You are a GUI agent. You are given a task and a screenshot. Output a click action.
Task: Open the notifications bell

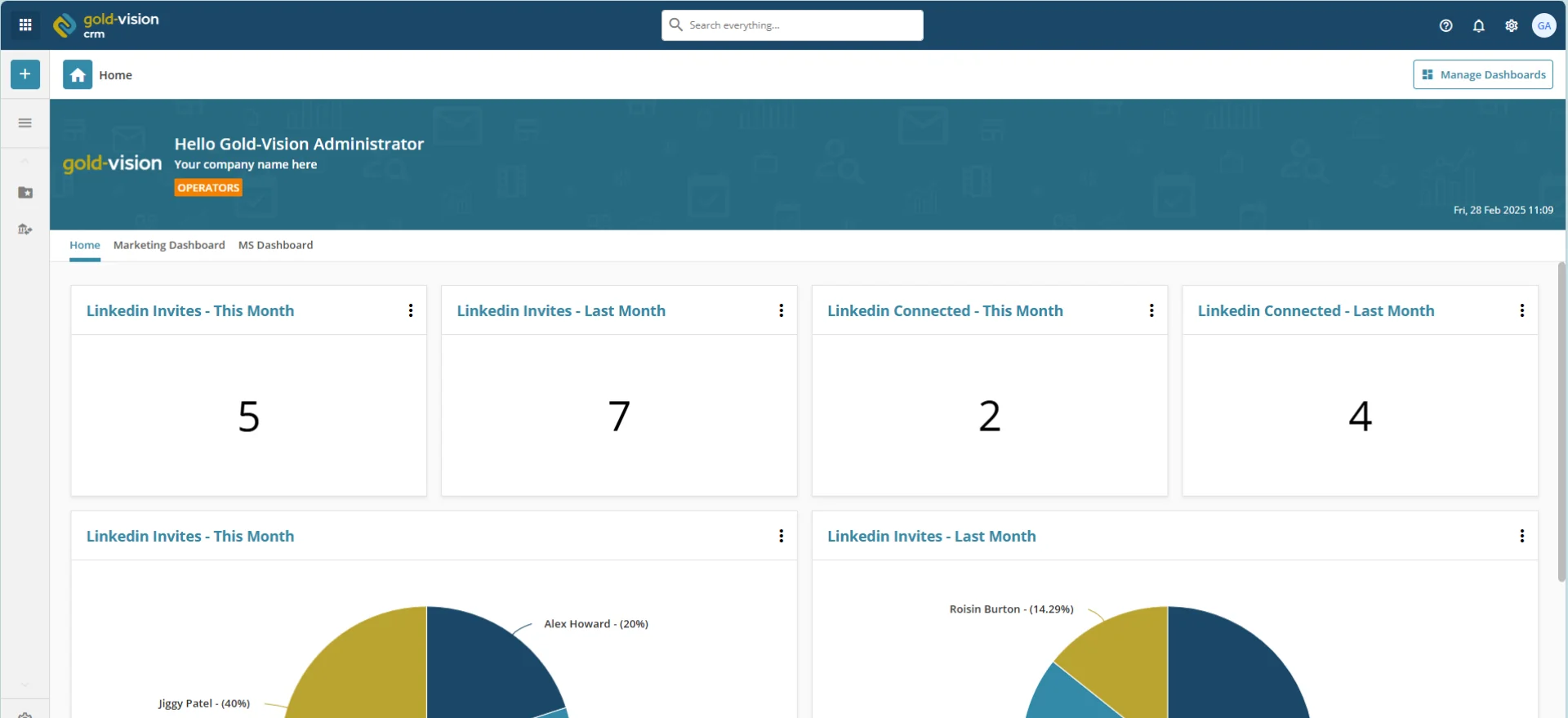(1478, 25)
